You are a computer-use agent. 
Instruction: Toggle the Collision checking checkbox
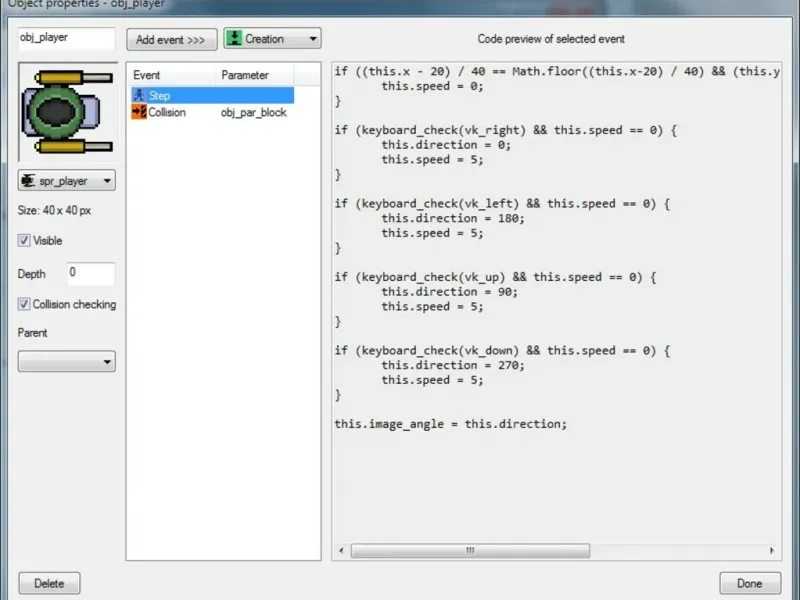pyautogui.click(x=24, y=304)
